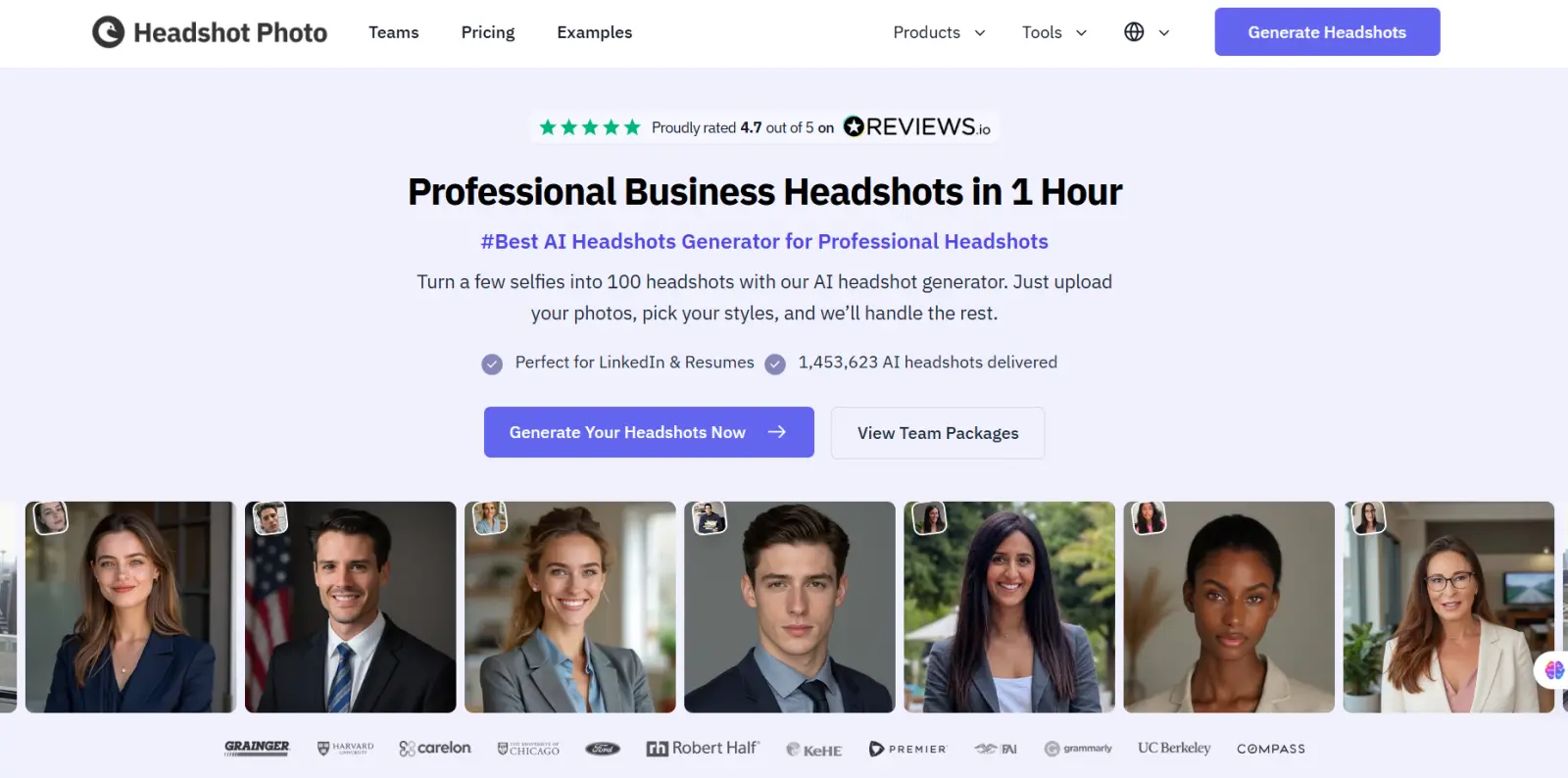Open the language selector chevron
Screen dimensions: 1568x778
click(x=1164, y=32)
